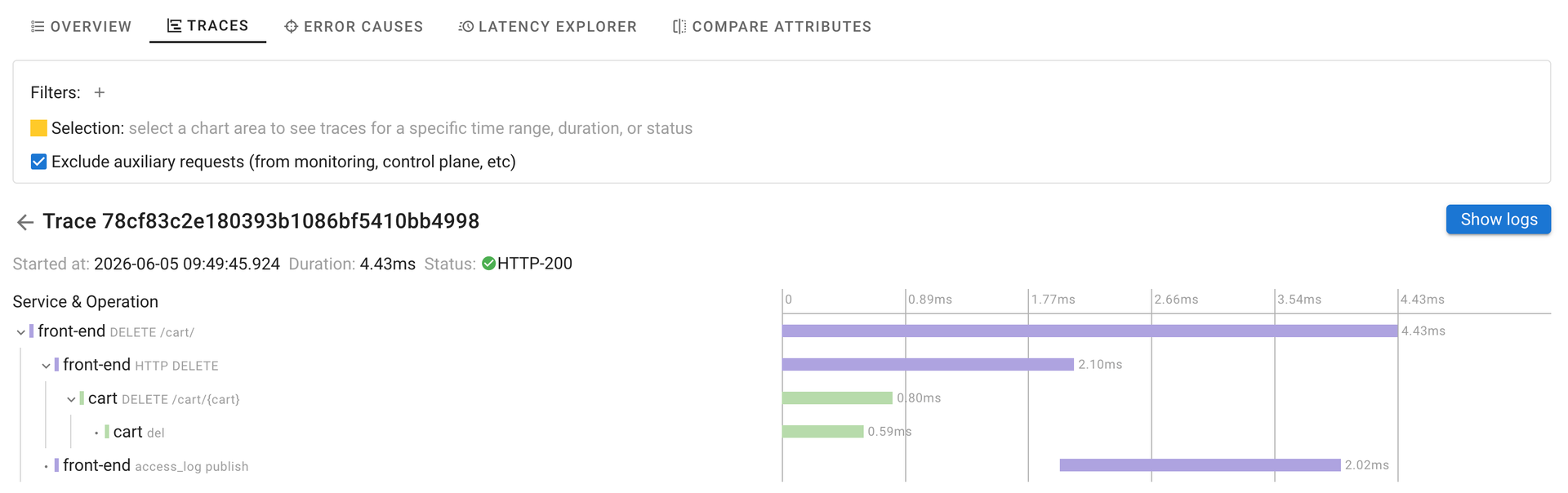The image size is (1568, 493).
Task: Switch to the Overview tab
Action: 81,27
